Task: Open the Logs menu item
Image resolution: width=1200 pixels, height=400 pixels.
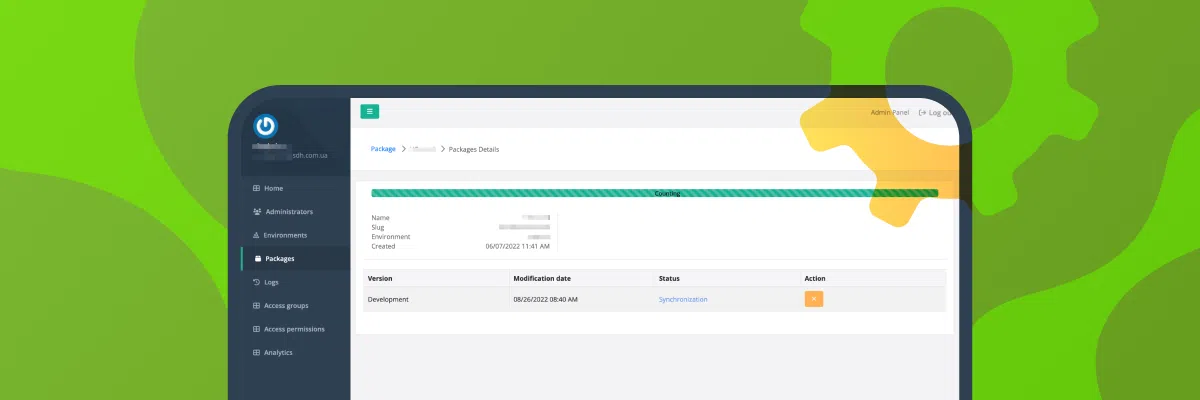Action: coord(271,282)
